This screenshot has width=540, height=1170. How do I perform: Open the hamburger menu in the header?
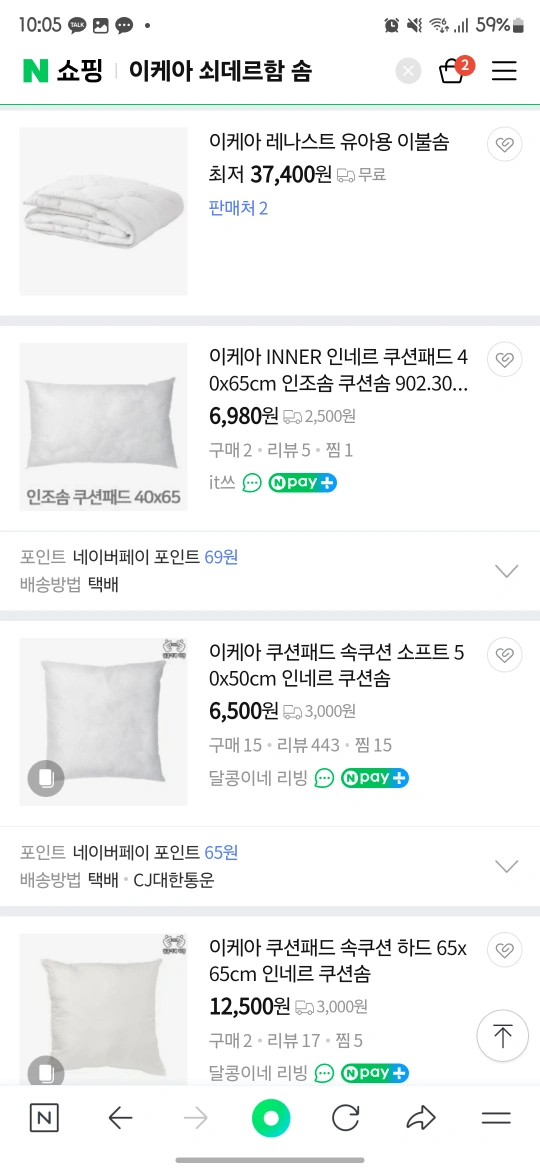[x=504, y=71]
